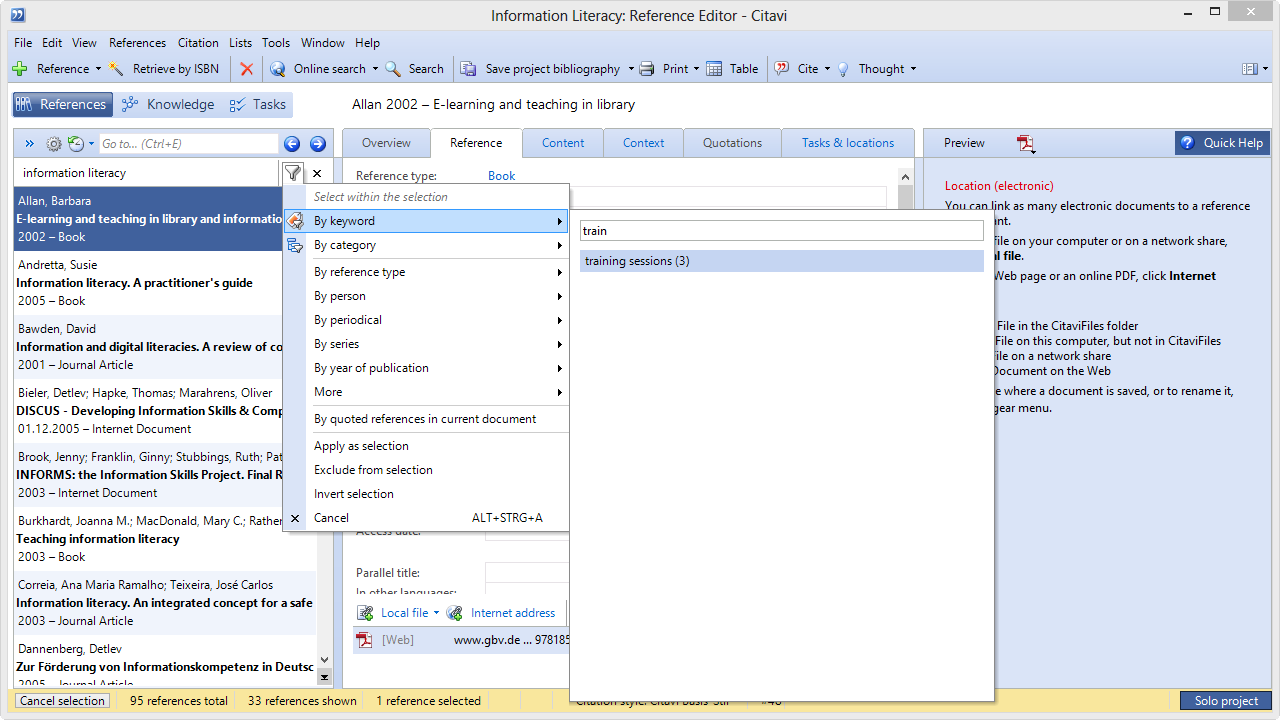Click the Solo project button
The image size is (1280, 720).
[x=1226, y=701]
